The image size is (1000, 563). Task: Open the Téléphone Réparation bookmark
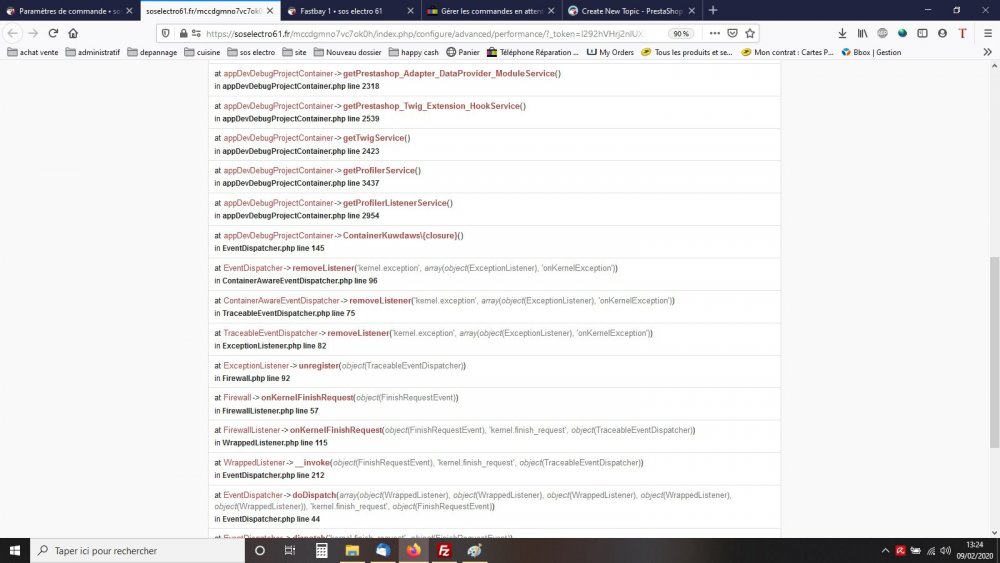[x=533, y=52]
